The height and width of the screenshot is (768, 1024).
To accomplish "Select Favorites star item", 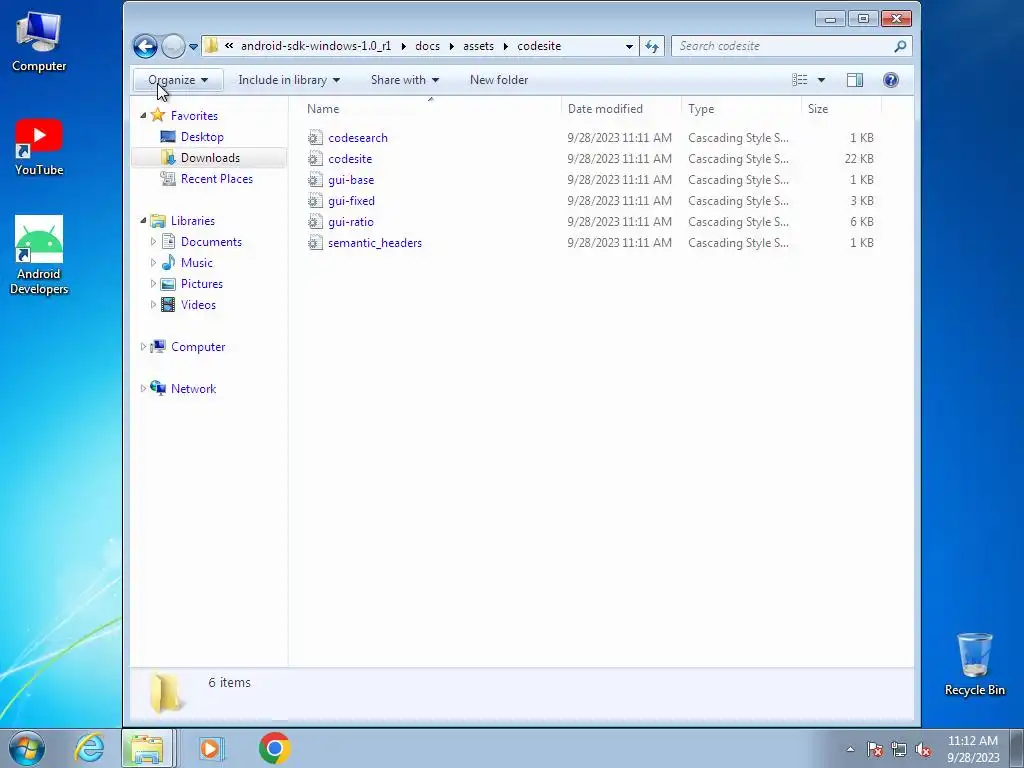I will point(185,116).
